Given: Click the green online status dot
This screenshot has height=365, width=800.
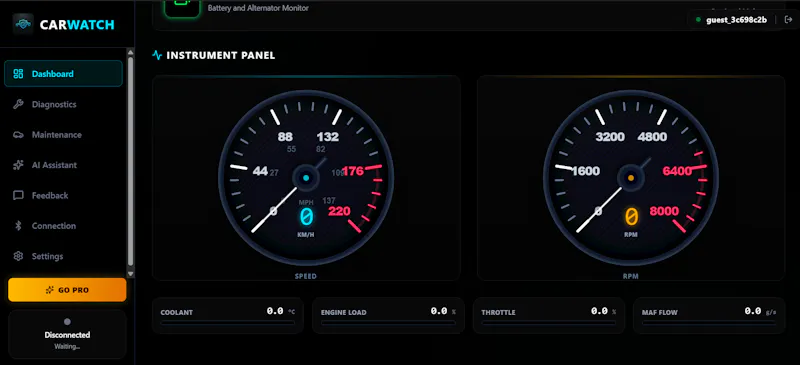Looking at the screenshot, I should click(x=698, y=20).
